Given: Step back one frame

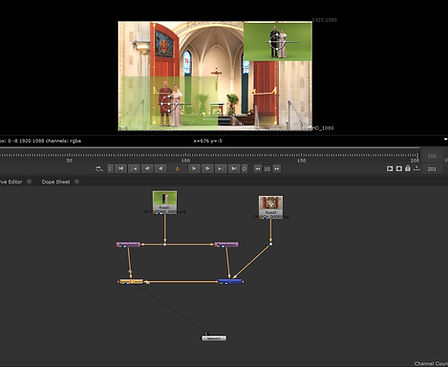Looking at the screenshot, I should (147, 169).
